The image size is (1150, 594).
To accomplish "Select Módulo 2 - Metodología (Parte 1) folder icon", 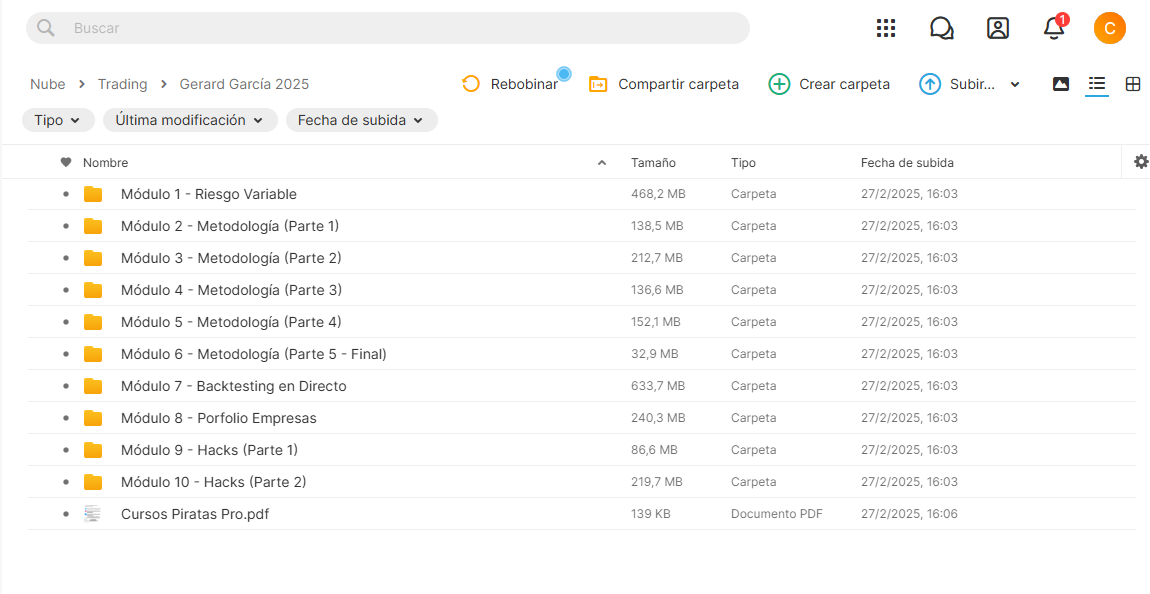I will click(93, 226).
